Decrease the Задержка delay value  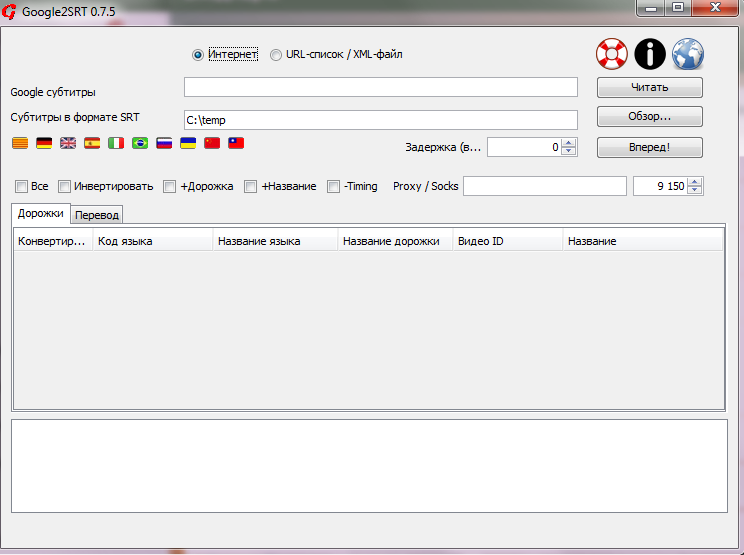coord(568,151)
